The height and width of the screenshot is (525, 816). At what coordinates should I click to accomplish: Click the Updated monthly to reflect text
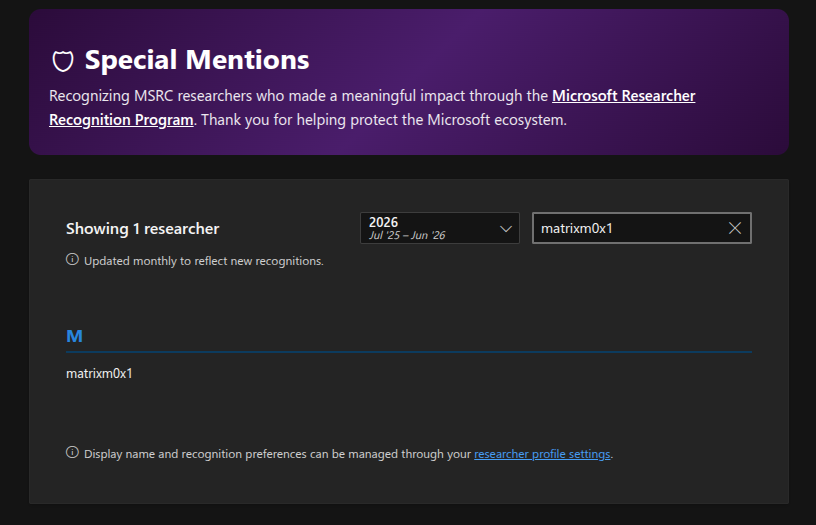point(204,261)
